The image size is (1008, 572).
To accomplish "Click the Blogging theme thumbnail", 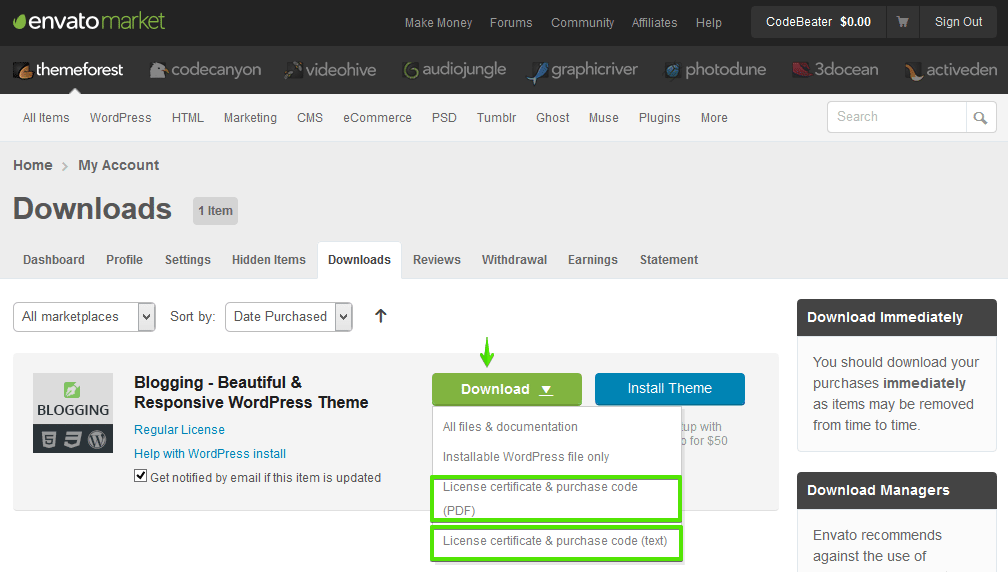I will [x=73, y=413].
